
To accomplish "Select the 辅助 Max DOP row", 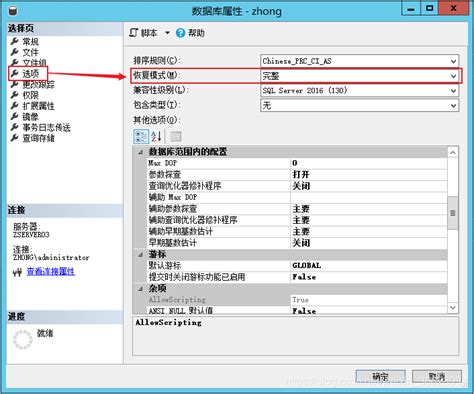I will click(x=297, y=197).
